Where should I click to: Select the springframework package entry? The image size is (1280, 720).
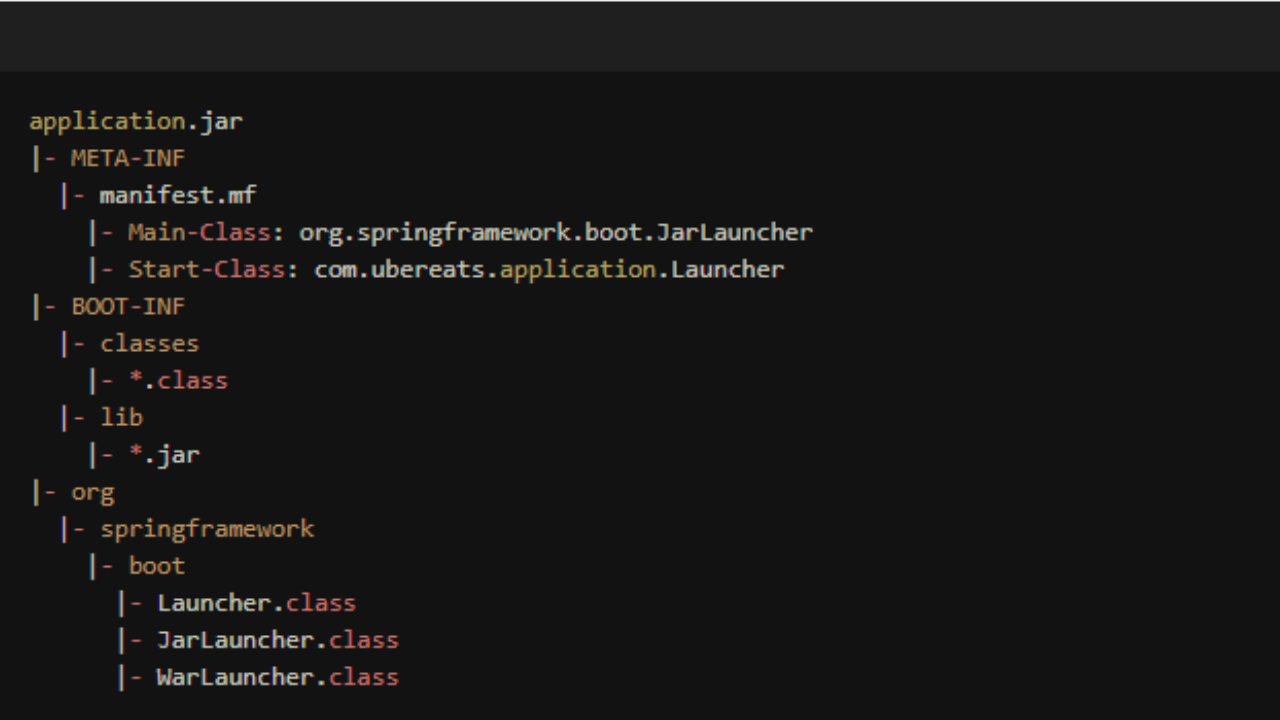click(207, 528)
